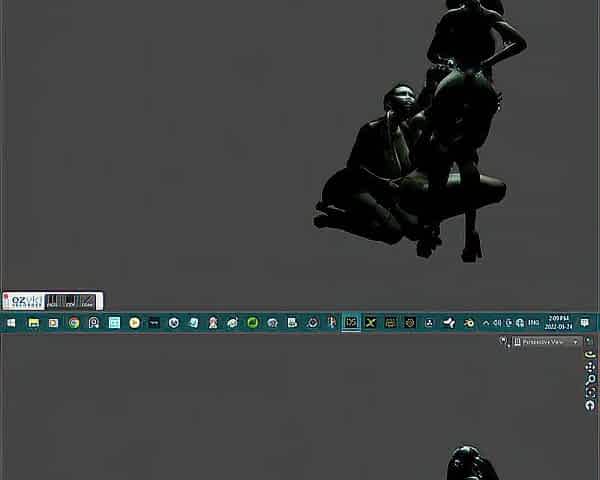The width and height of the screenshot is (600, 480).
Task: Launch Google Chrome from the taskbar
Action: pos(74,323)
